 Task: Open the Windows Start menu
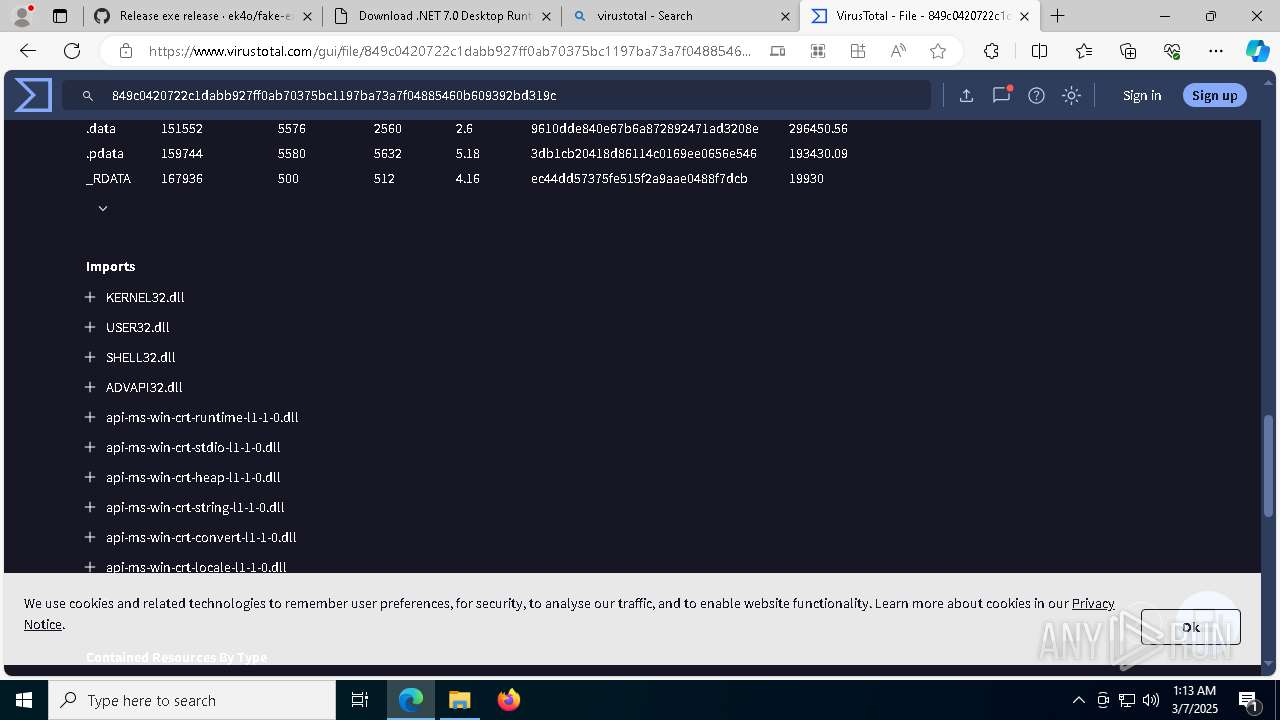24,700
